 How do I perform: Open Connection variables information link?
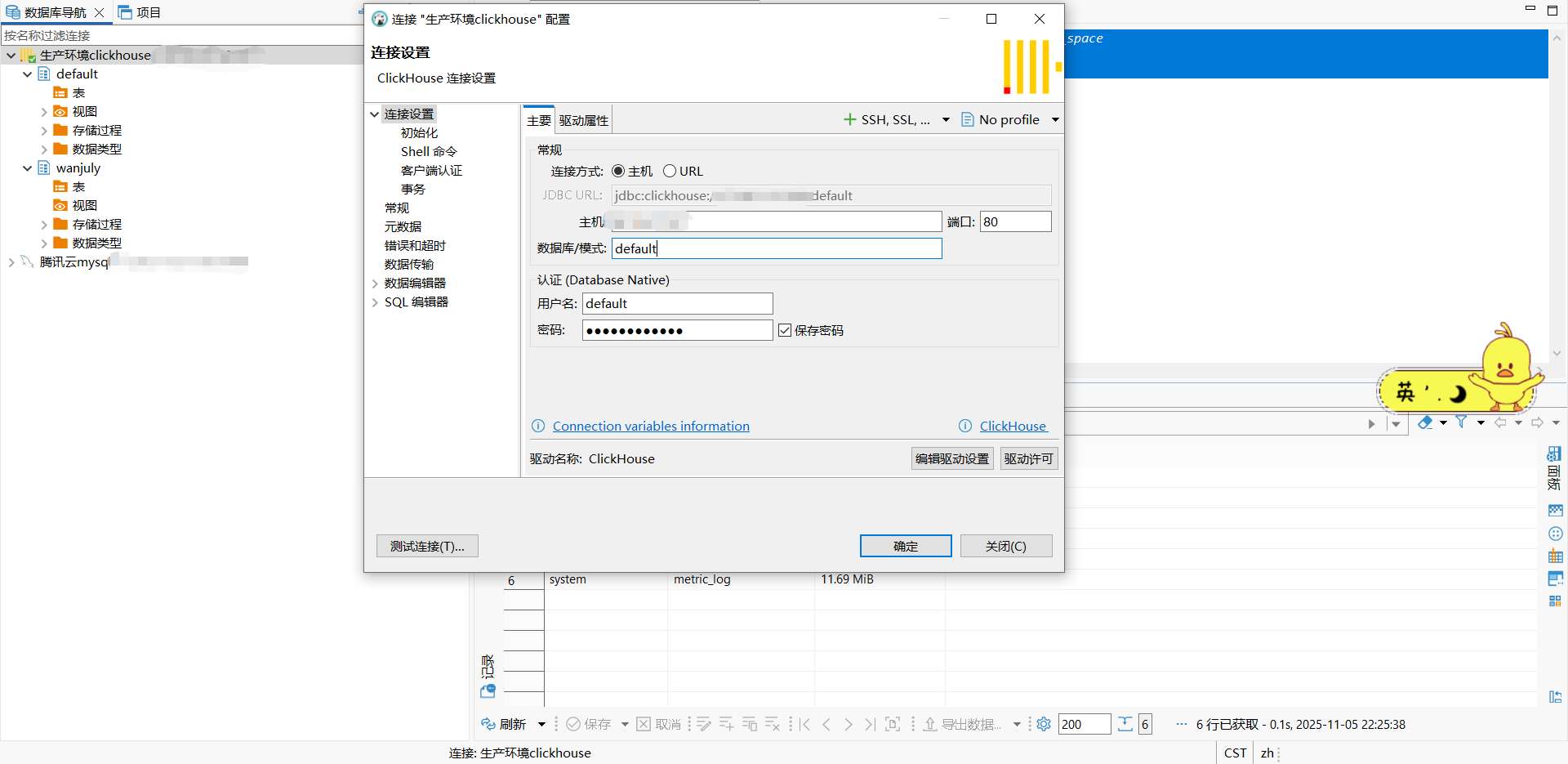[x=651, y=426]
